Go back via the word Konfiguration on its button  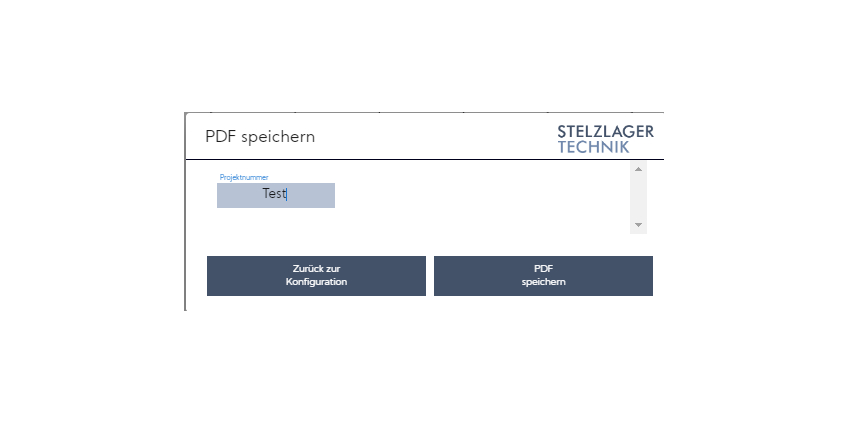click(316, 282)
